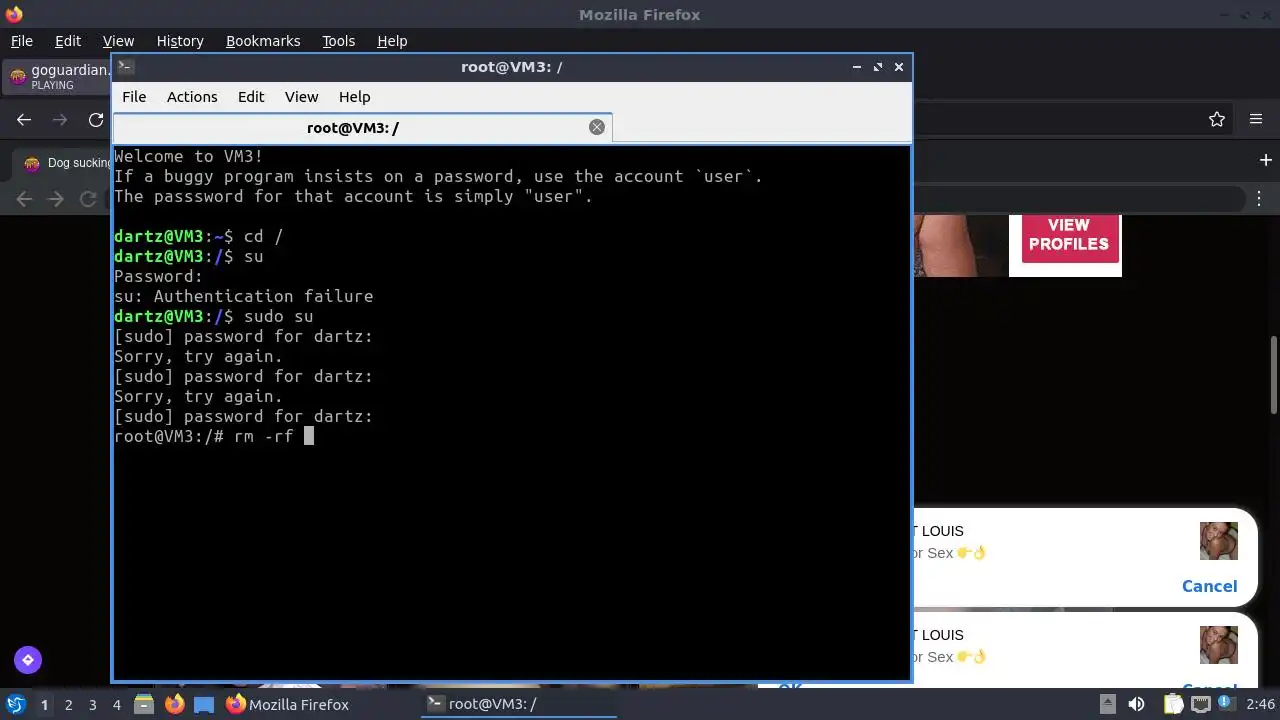Click the eject removable media tray icon
Screen dimensions: 1280x720
1107,704
